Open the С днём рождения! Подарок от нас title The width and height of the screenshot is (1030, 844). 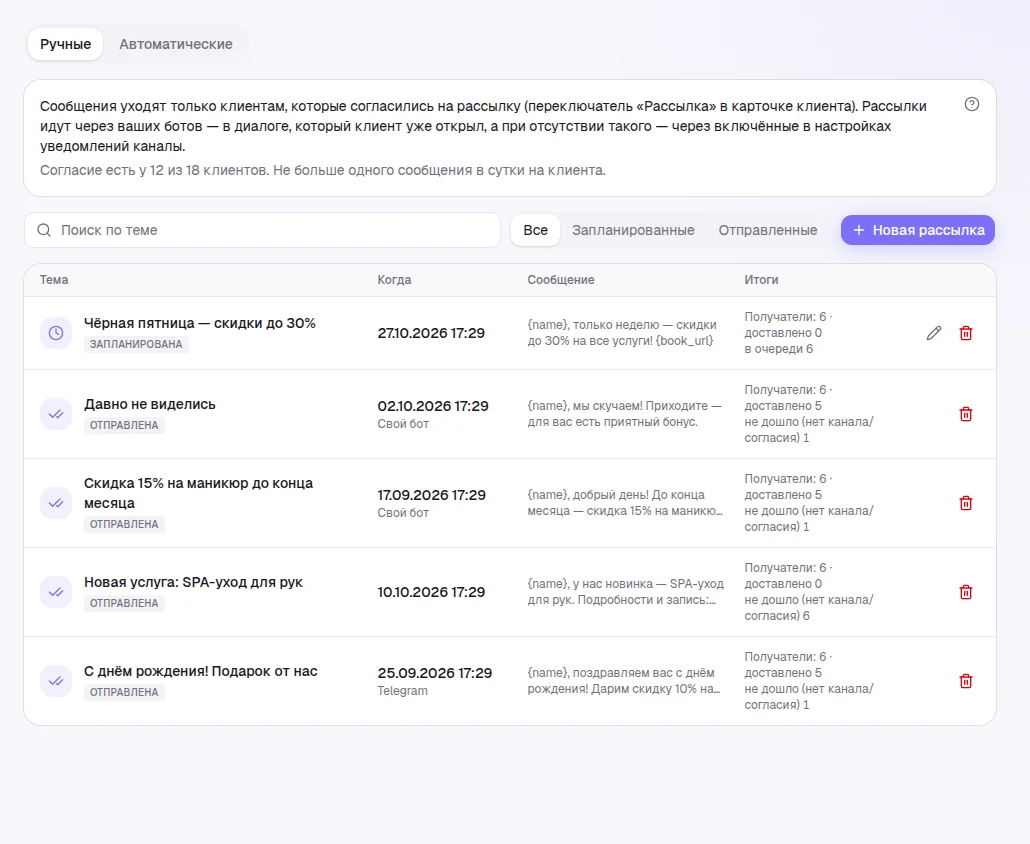[201, 671]
